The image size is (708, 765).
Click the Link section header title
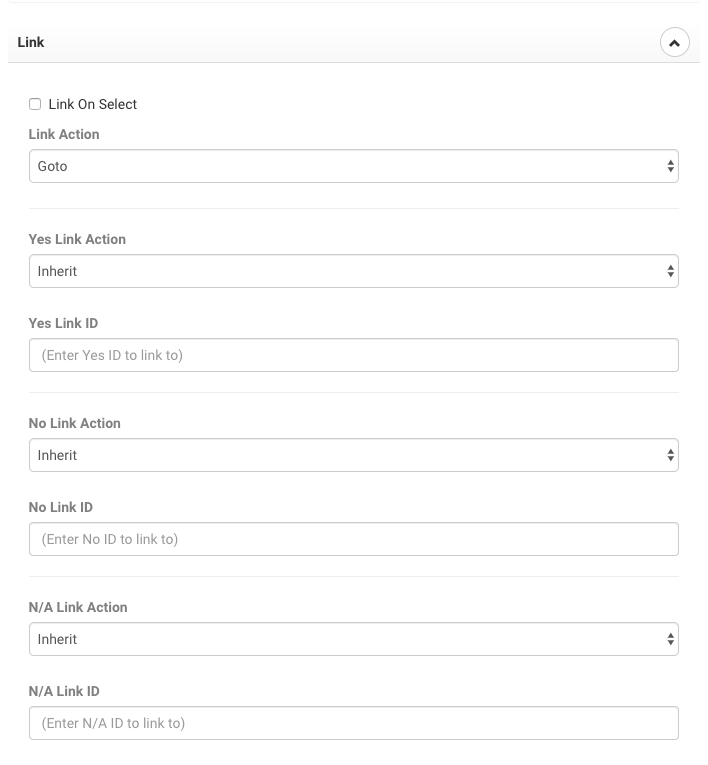pos(31,43)
